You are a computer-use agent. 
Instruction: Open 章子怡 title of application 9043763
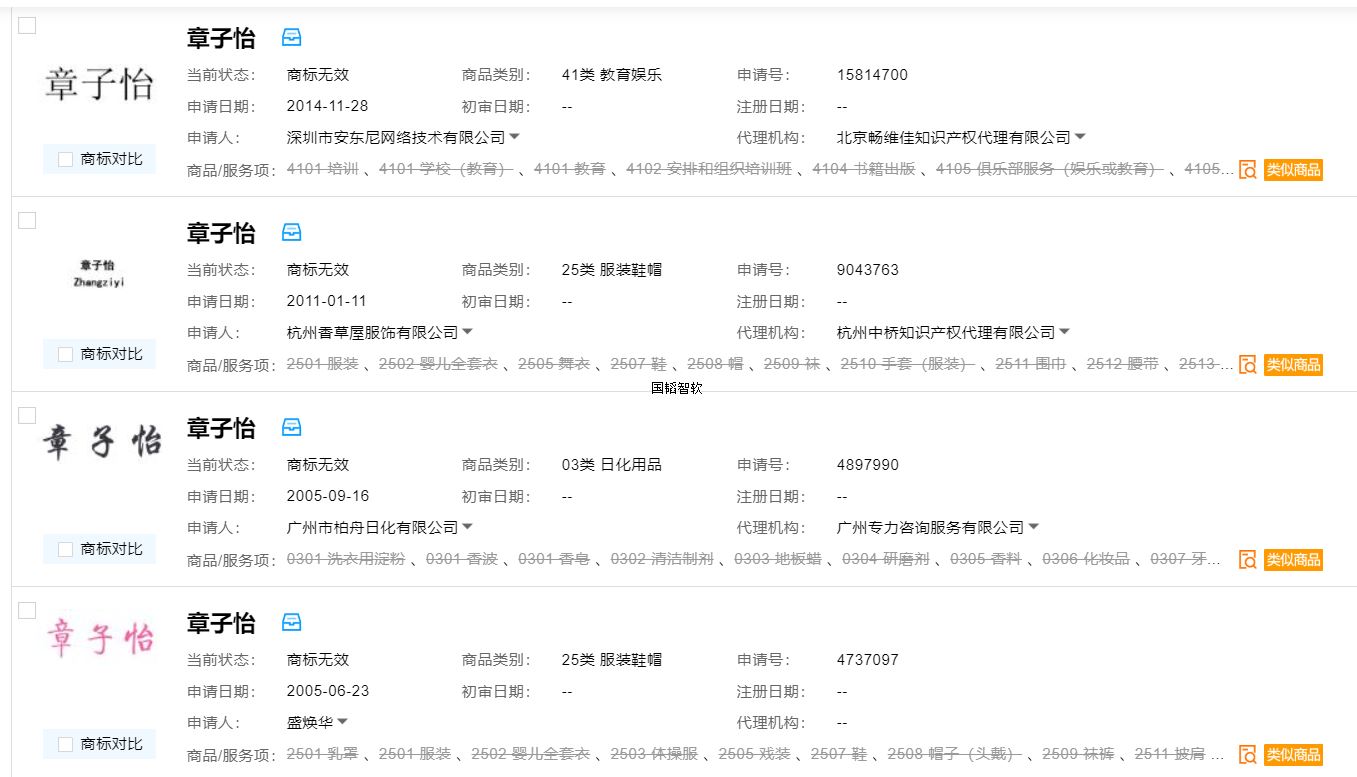point(221,233)
